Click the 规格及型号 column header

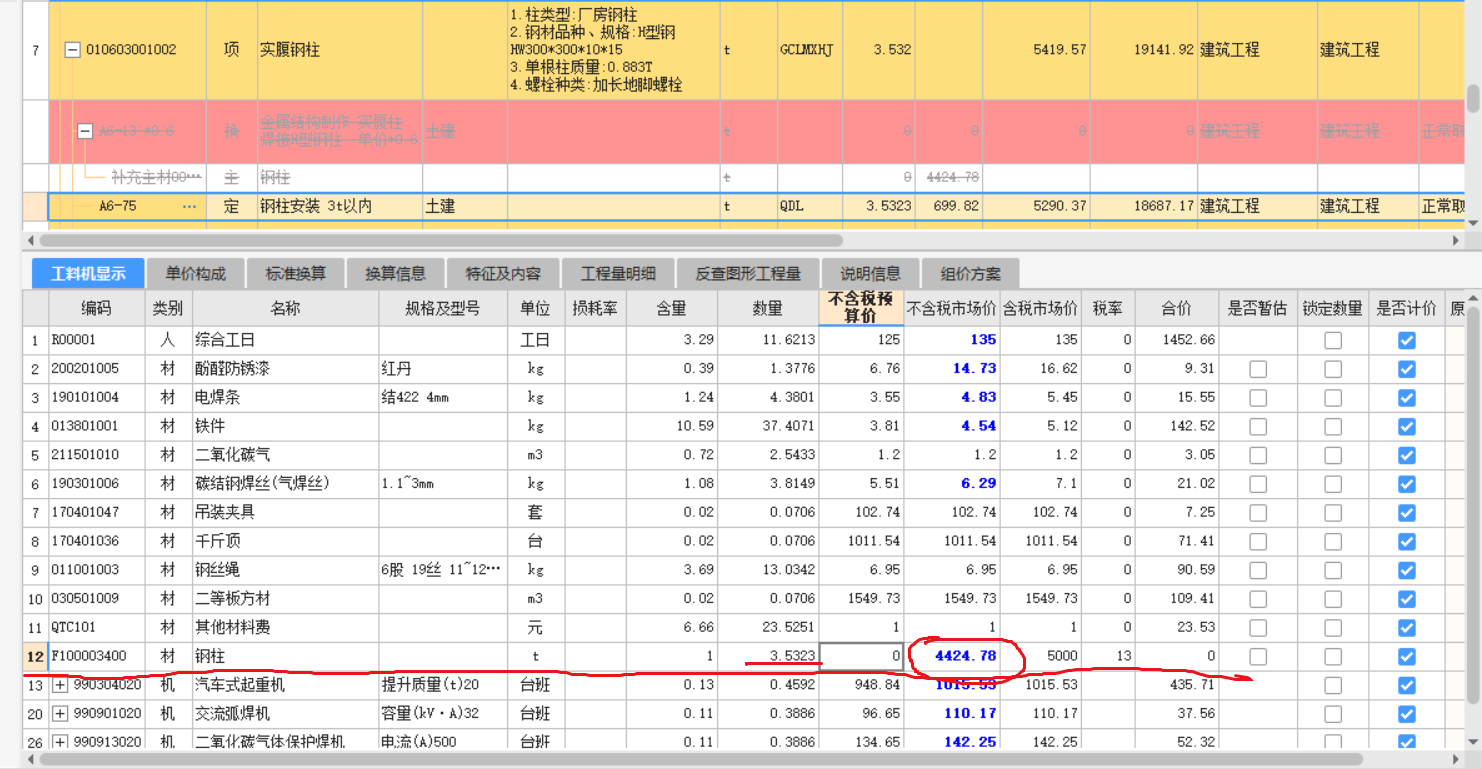point(442,308)
